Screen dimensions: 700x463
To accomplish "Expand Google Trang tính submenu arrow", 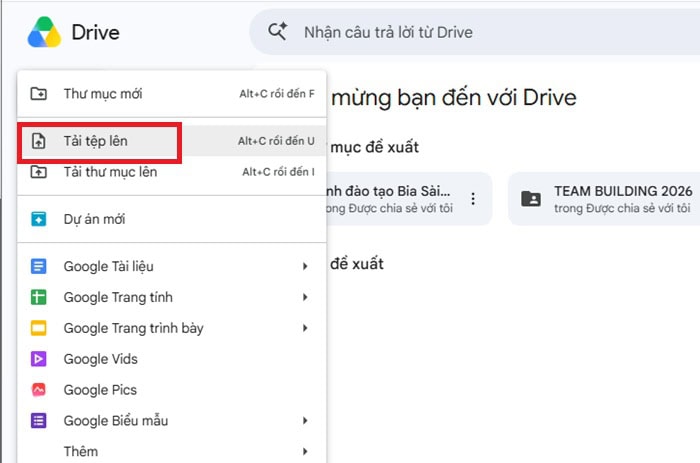I will coord(305,297).
